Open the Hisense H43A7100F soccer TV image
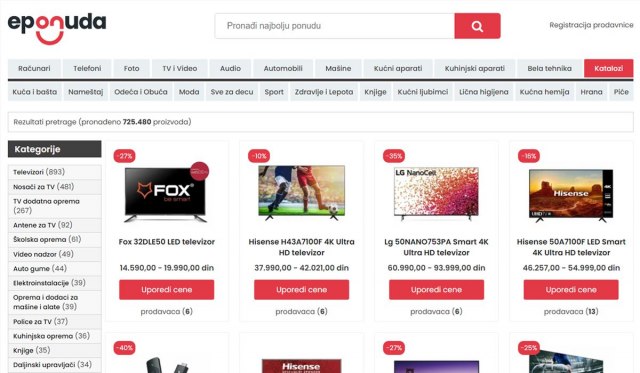Viewport: 640px width, 373px height. pos(302,192)
